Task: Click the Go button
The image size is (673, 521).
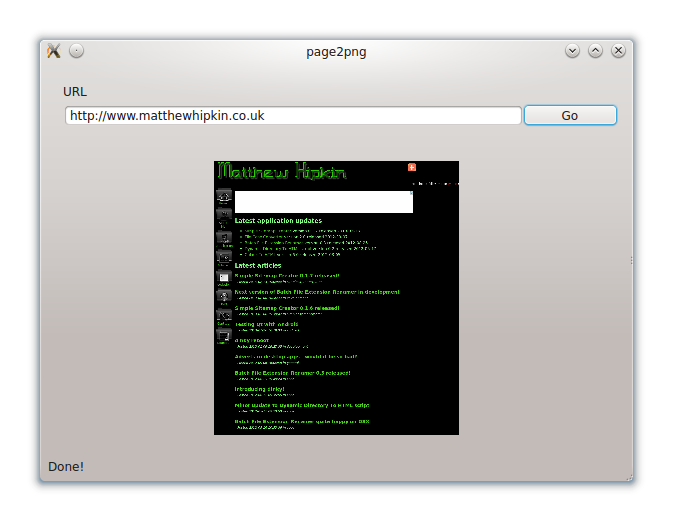Action: coord(570,115)
